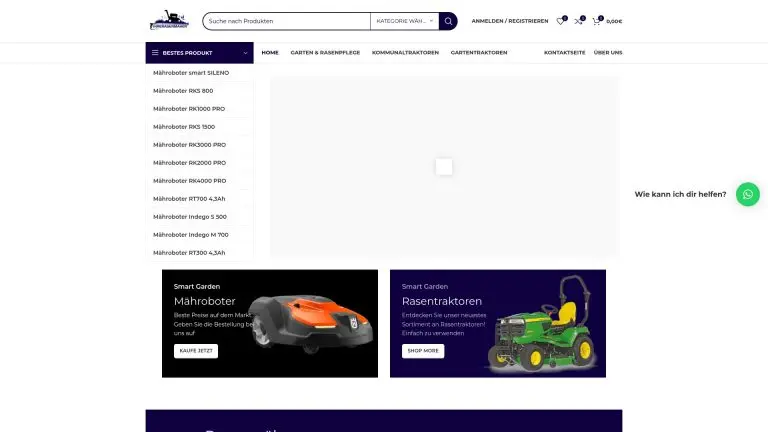768x432 pixels.
Task: Click the WhatsApp chat icon
Action: point(747,194)
